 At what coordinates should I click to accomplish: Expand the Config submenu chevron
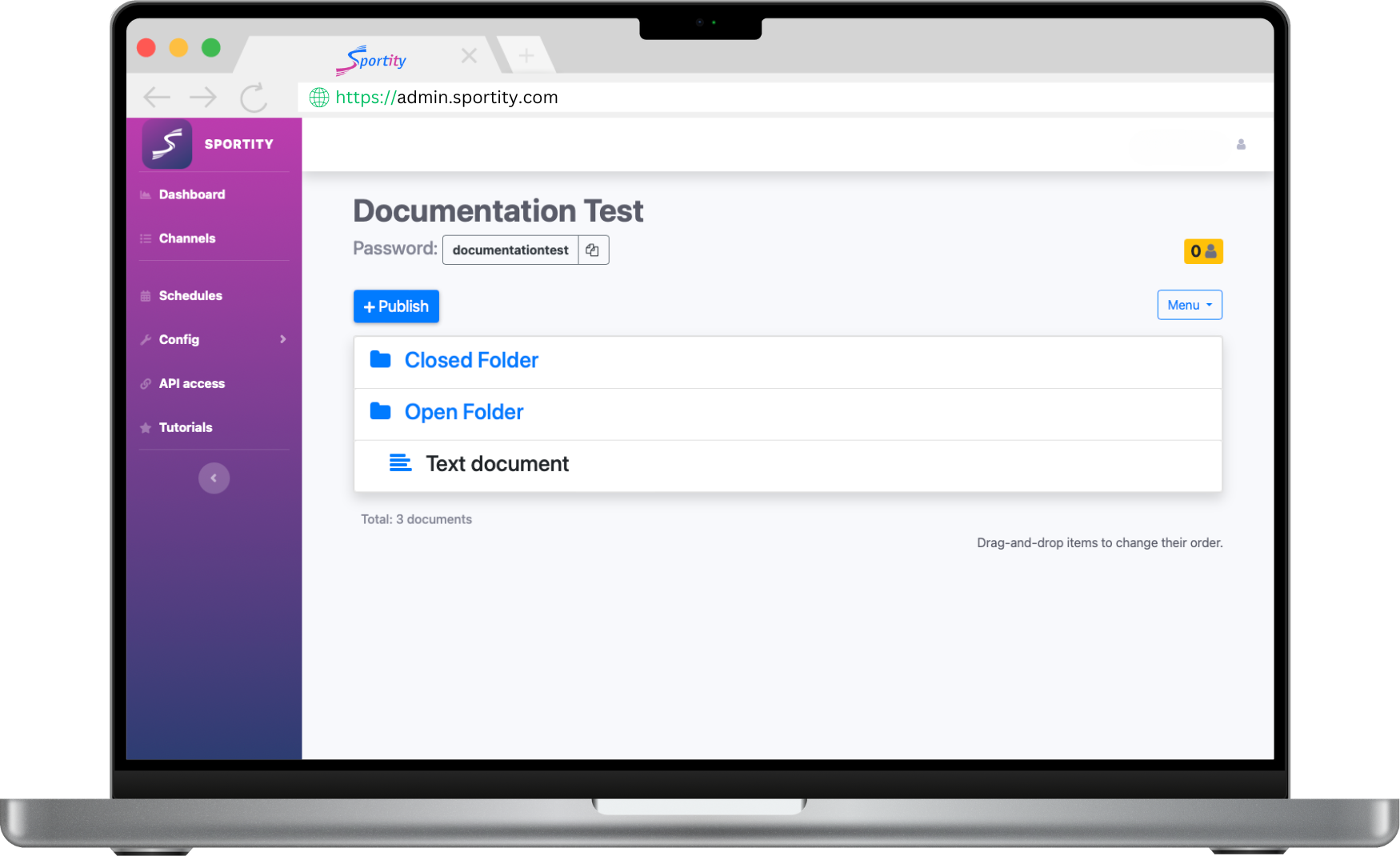point(282,339)
